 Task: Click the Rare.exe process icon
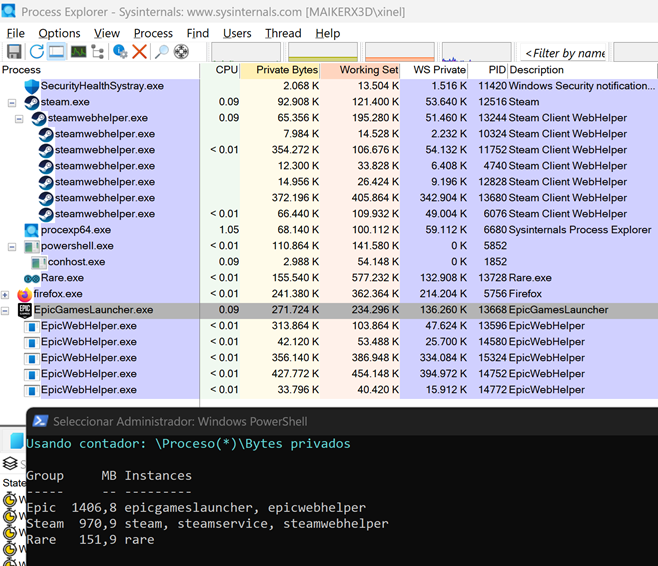pos(31,279)
